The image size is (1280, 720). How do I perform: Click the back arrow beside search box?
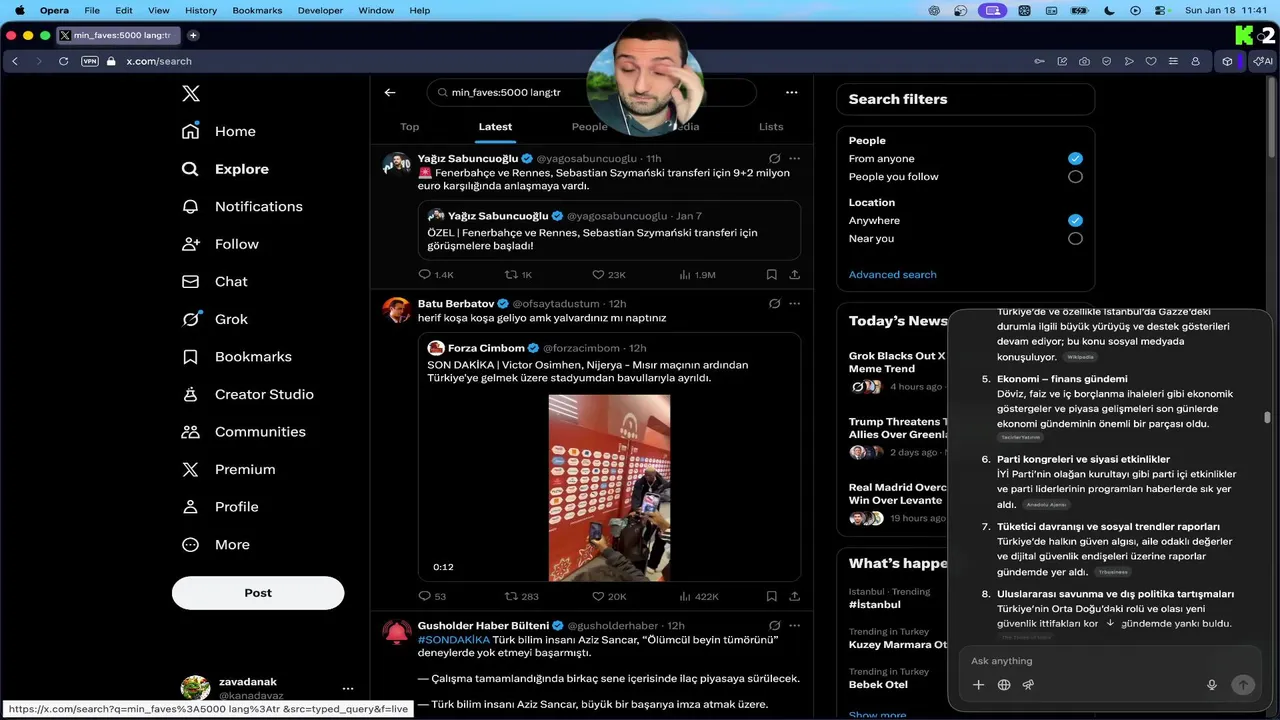click(x=390, y=92)
